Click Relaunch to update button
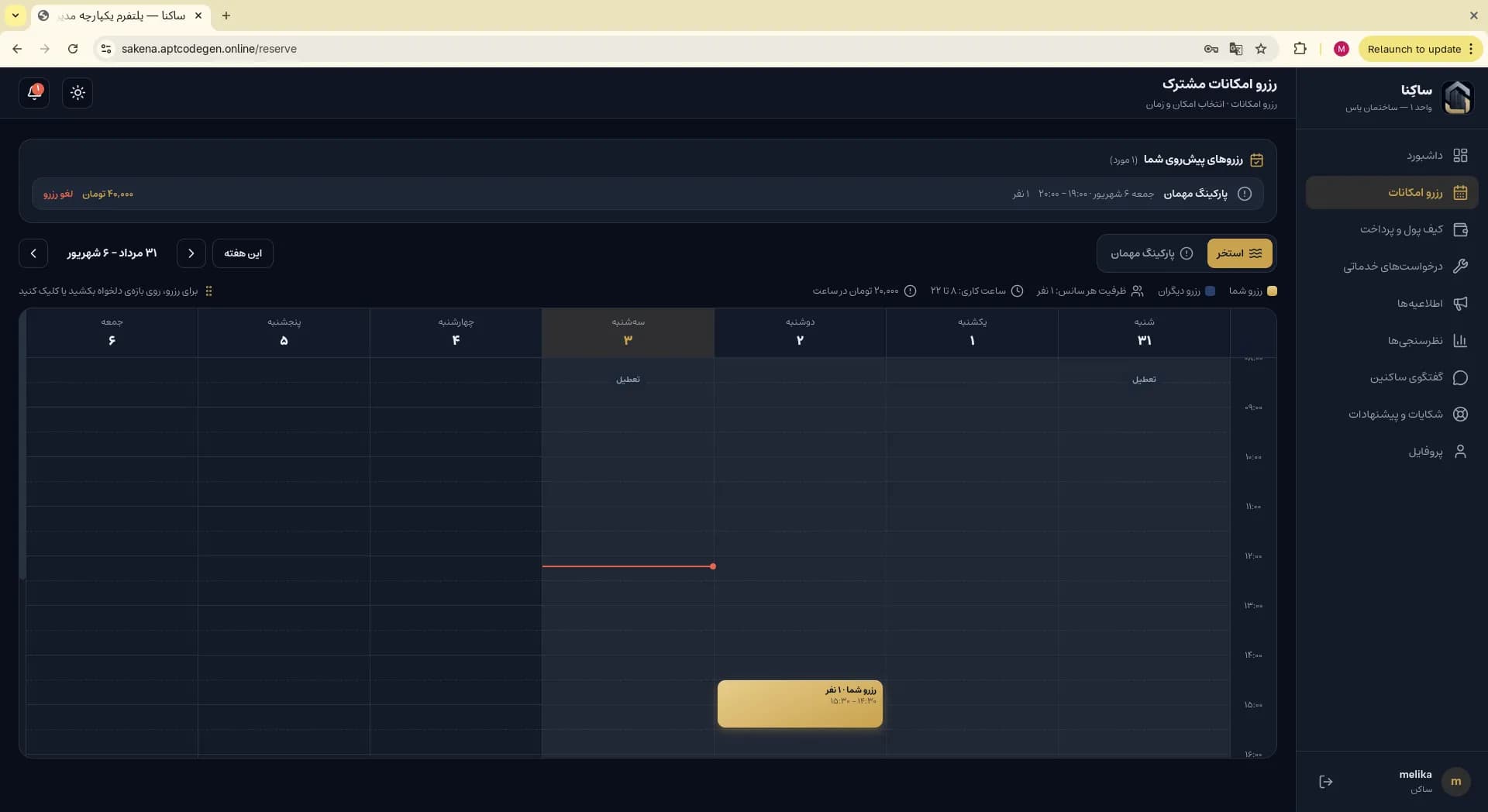Viewport: 1488px width, 812px height. pyautogui.click(x=1421, y=49)
